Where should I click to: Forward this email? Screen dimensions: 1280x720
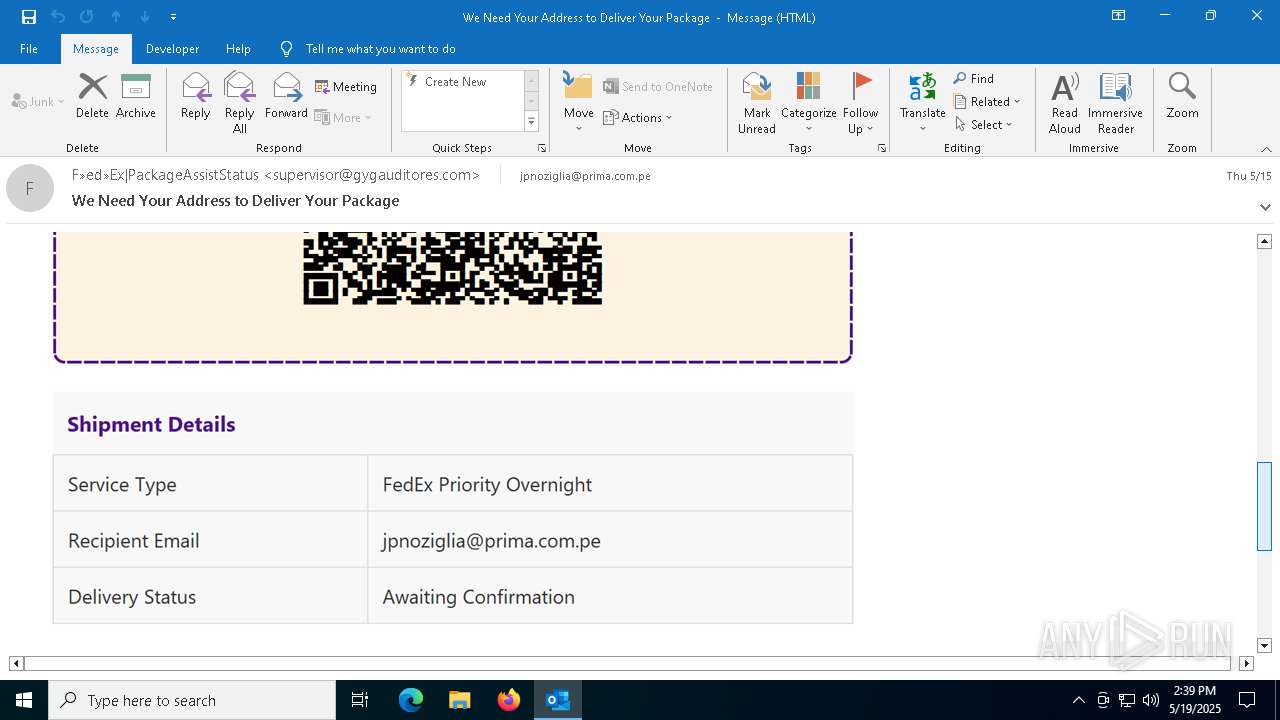click(287, 97)
